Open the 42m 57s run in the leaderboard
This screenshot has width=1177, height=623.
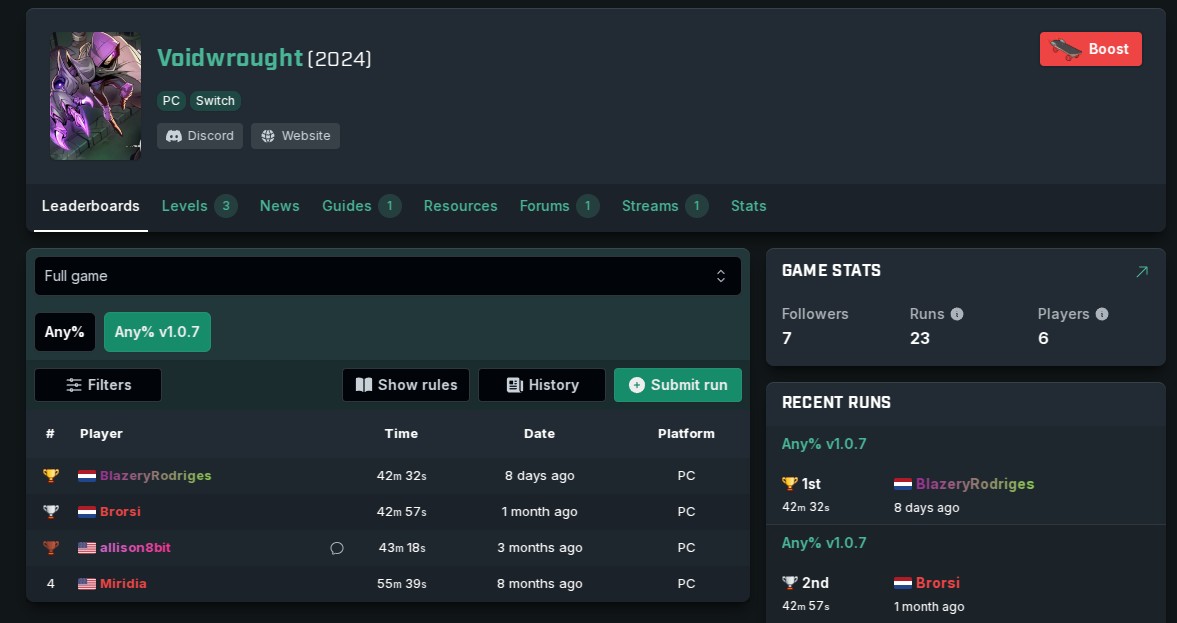(x=402, y=512)
